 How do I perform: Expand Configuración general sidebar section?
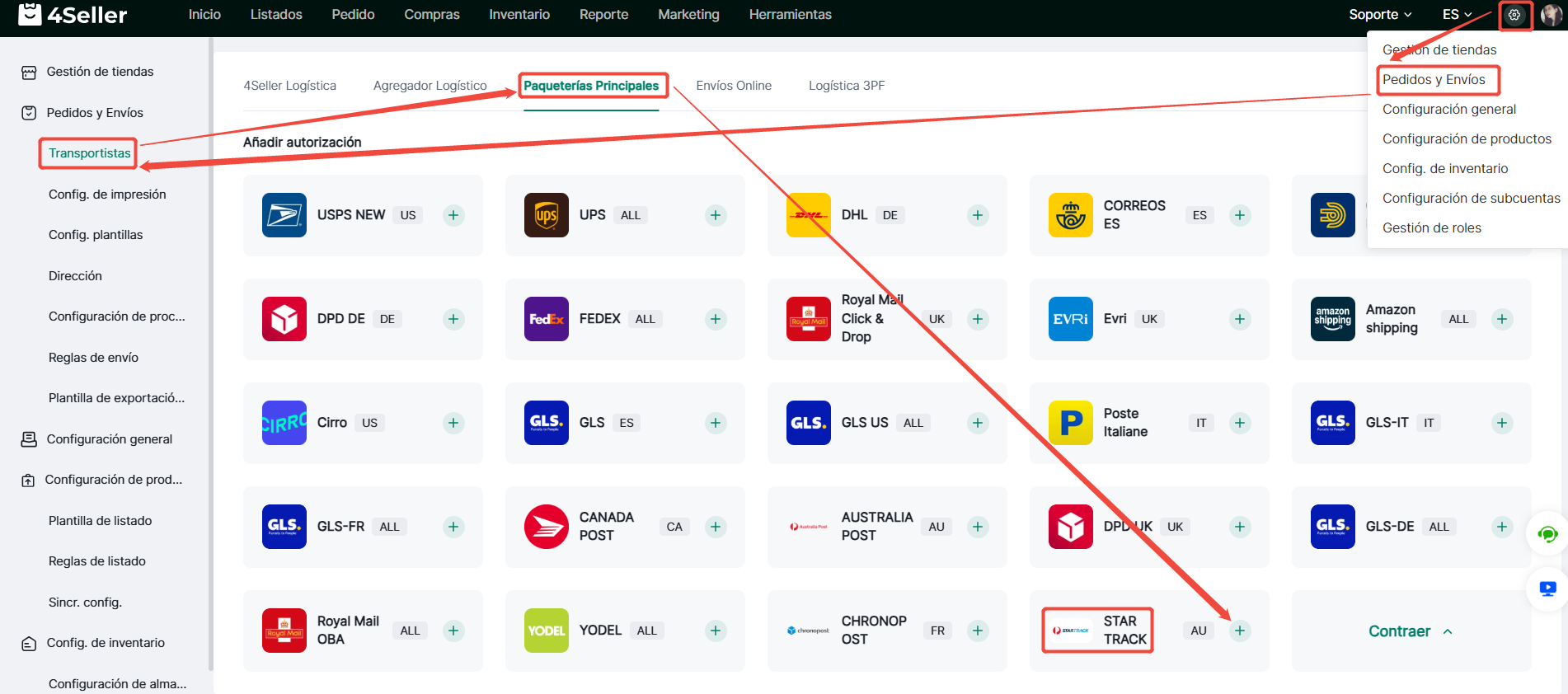[x=109, y=439]
